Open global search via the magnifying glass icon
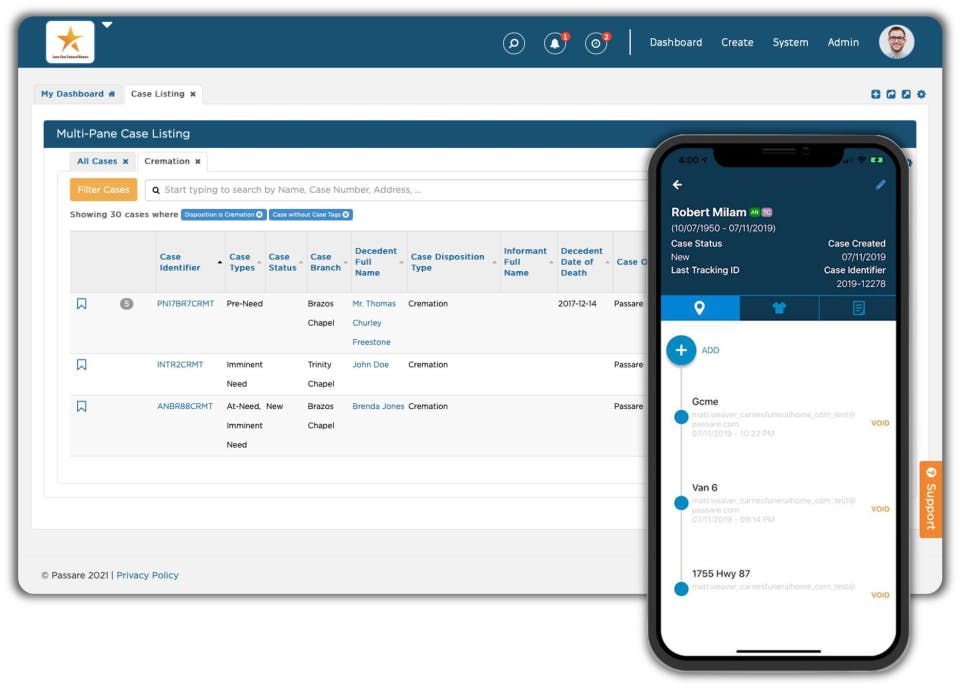Screen dimensions: 960x697 (x=513, y=43)
